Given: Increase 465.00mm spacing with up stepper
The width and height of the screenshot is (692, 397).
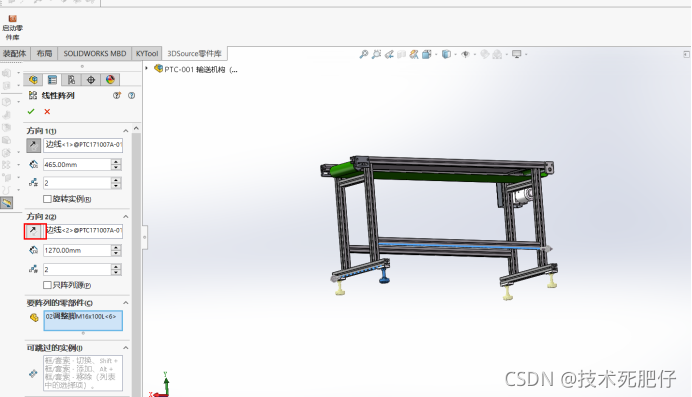Looking at the screenshot, I should coord(116,162).
